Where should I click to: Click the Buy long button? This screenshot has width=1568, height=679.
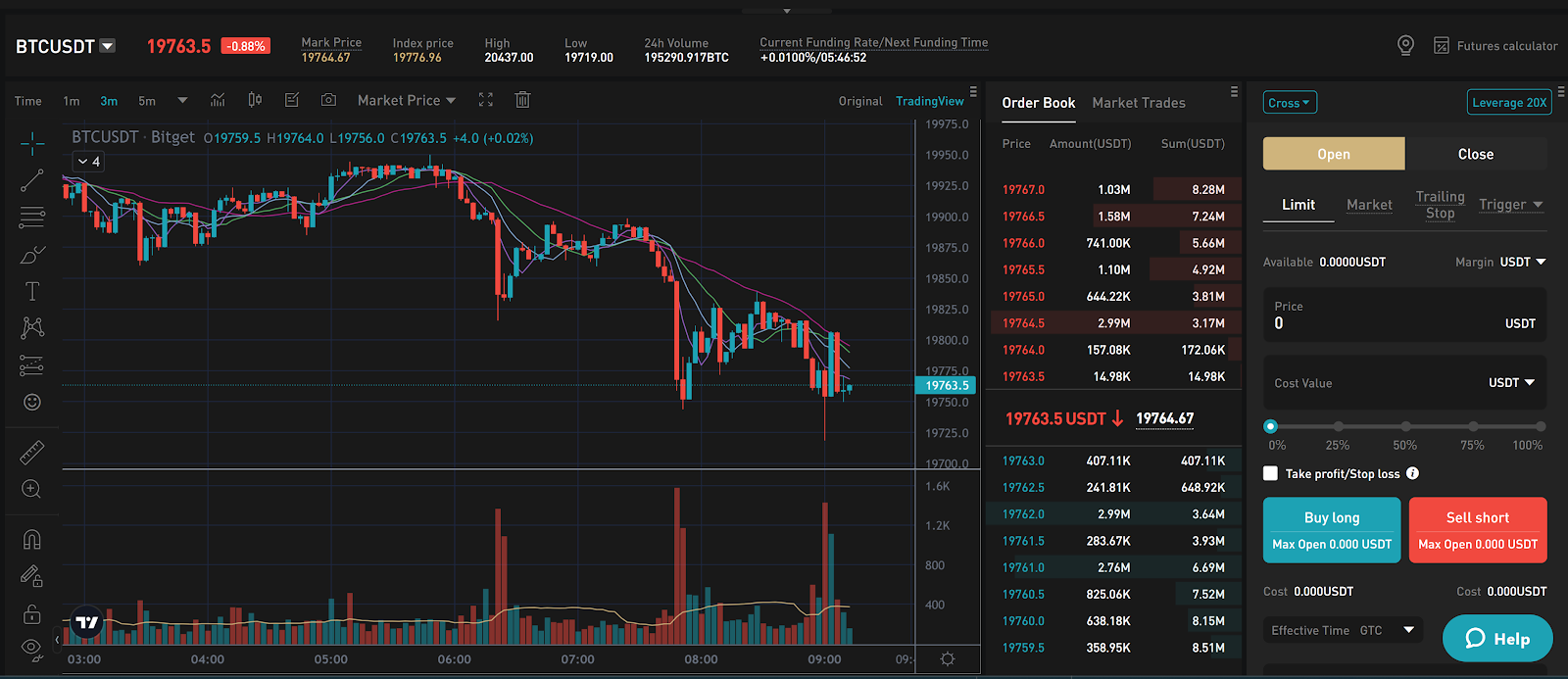point(1332,530)
